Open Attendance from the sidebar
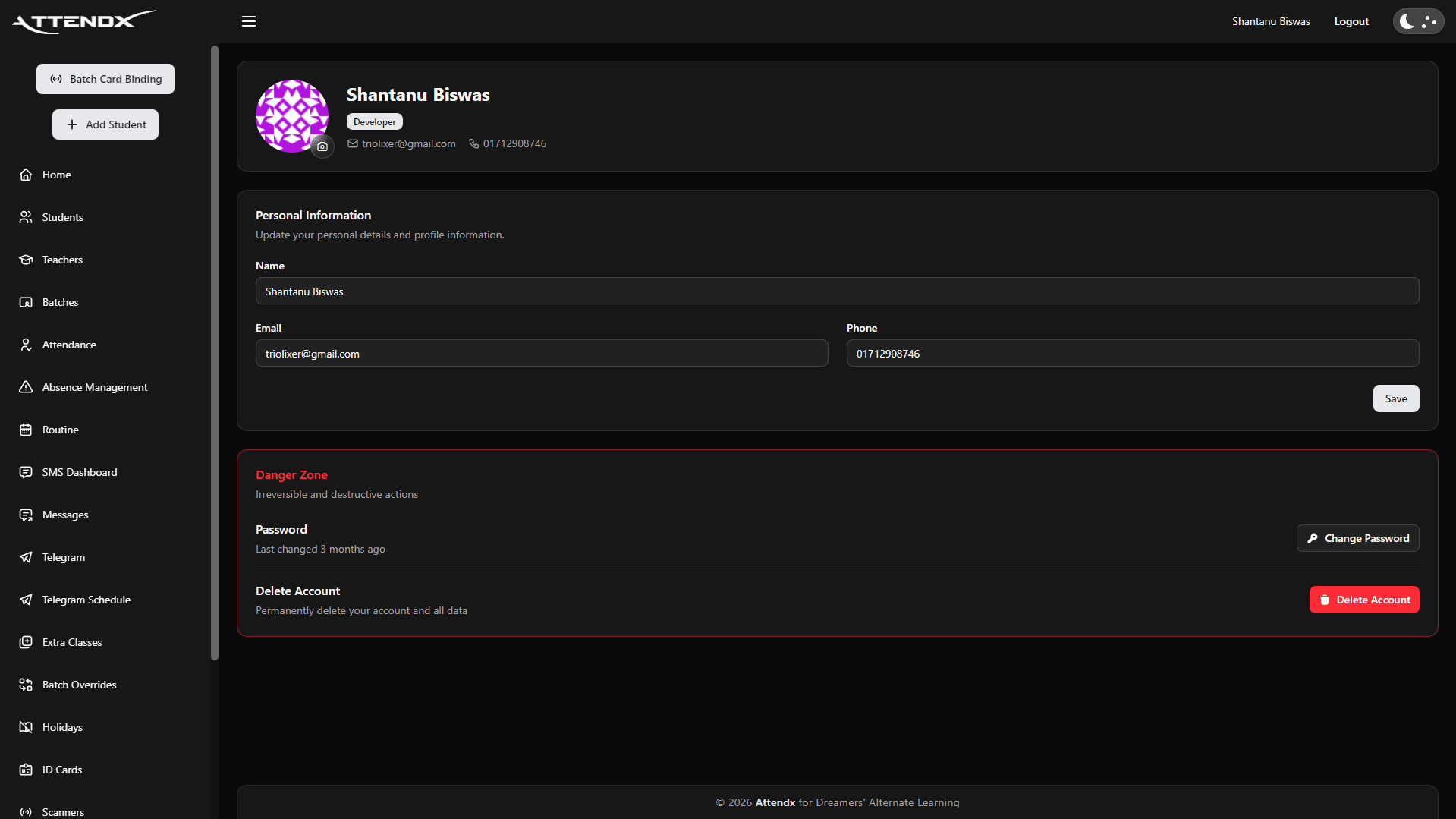 26,345
